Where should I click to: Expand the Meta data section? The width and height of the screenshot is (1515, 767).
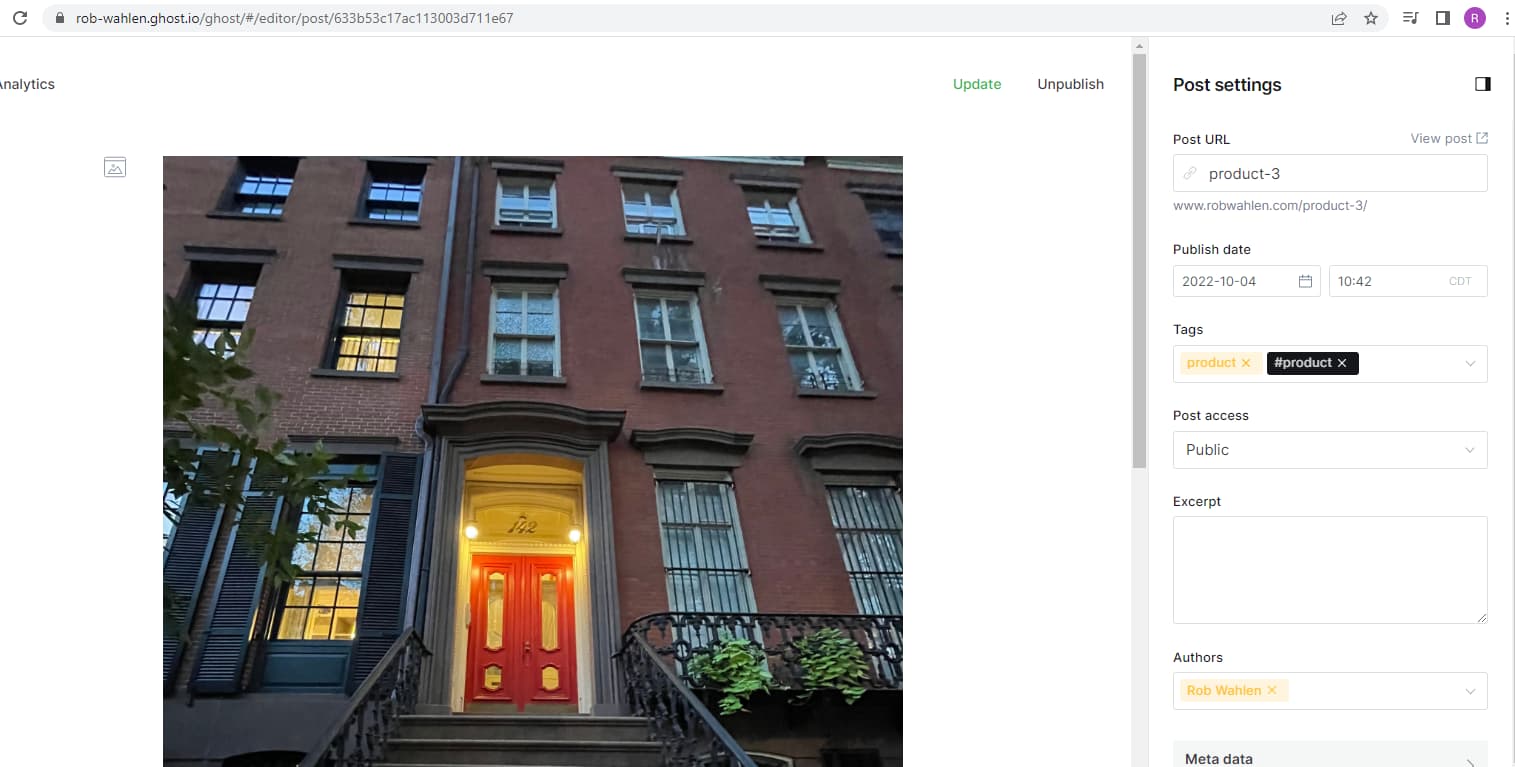pyautogui.click(x=1330, y=757)
